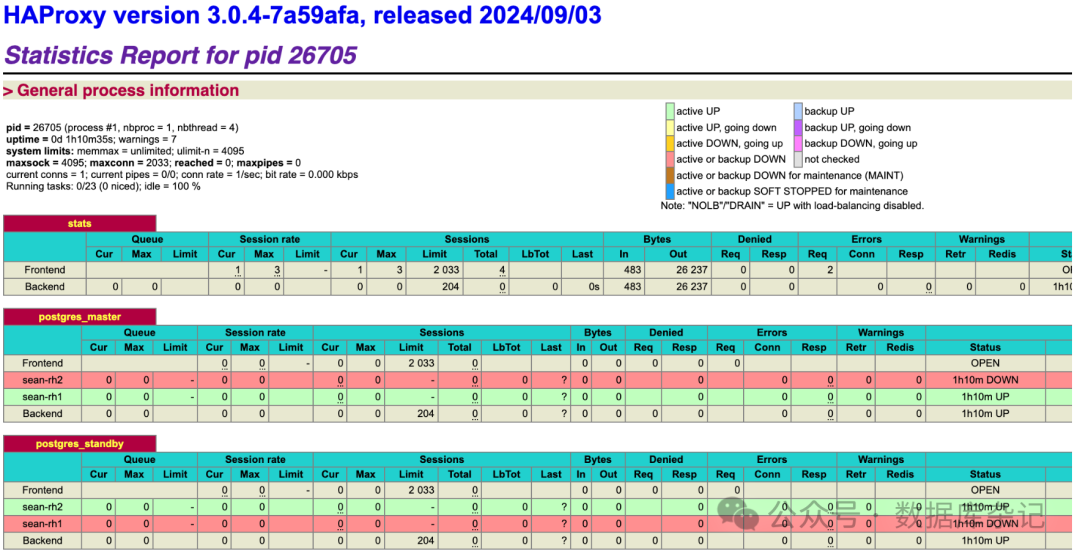Click '2 033' limit in postgres_standby Frontend row

[x=422, y=490]
